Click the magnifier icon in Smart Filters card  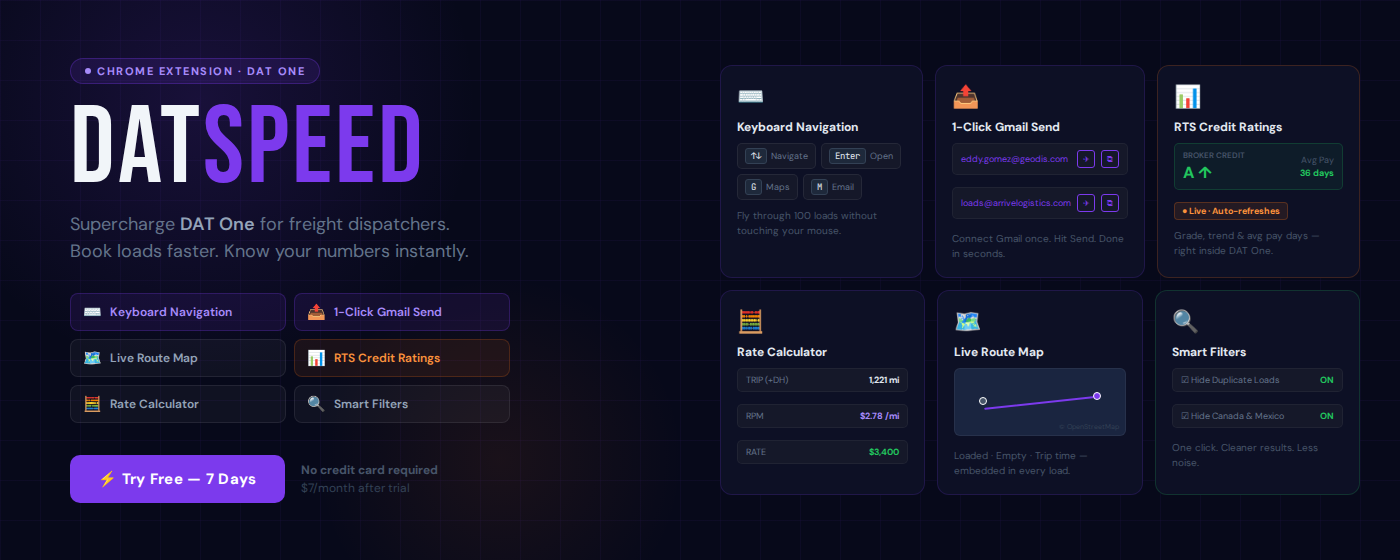(1185, 322)
